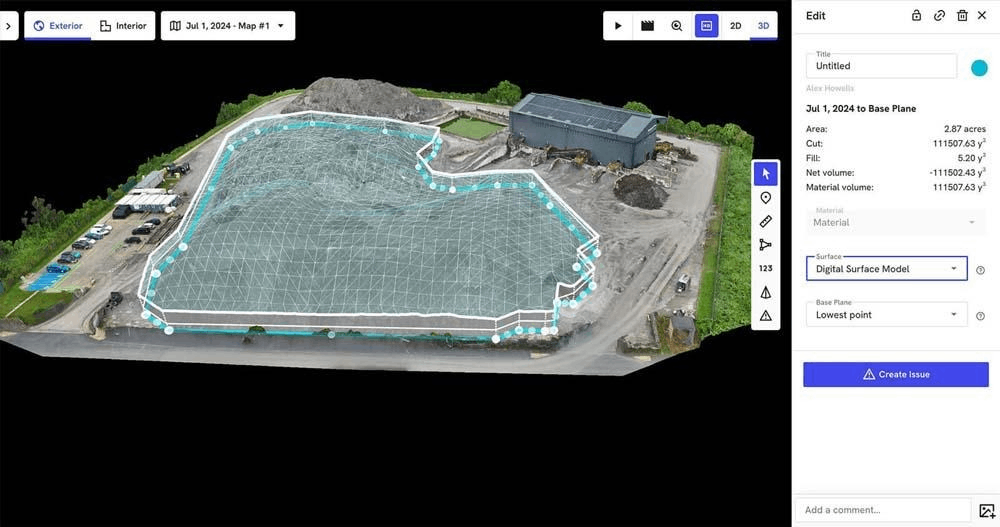
Task: Click the 123 count annotation tool
Action: pyautogui.click(x=765, y=268)
